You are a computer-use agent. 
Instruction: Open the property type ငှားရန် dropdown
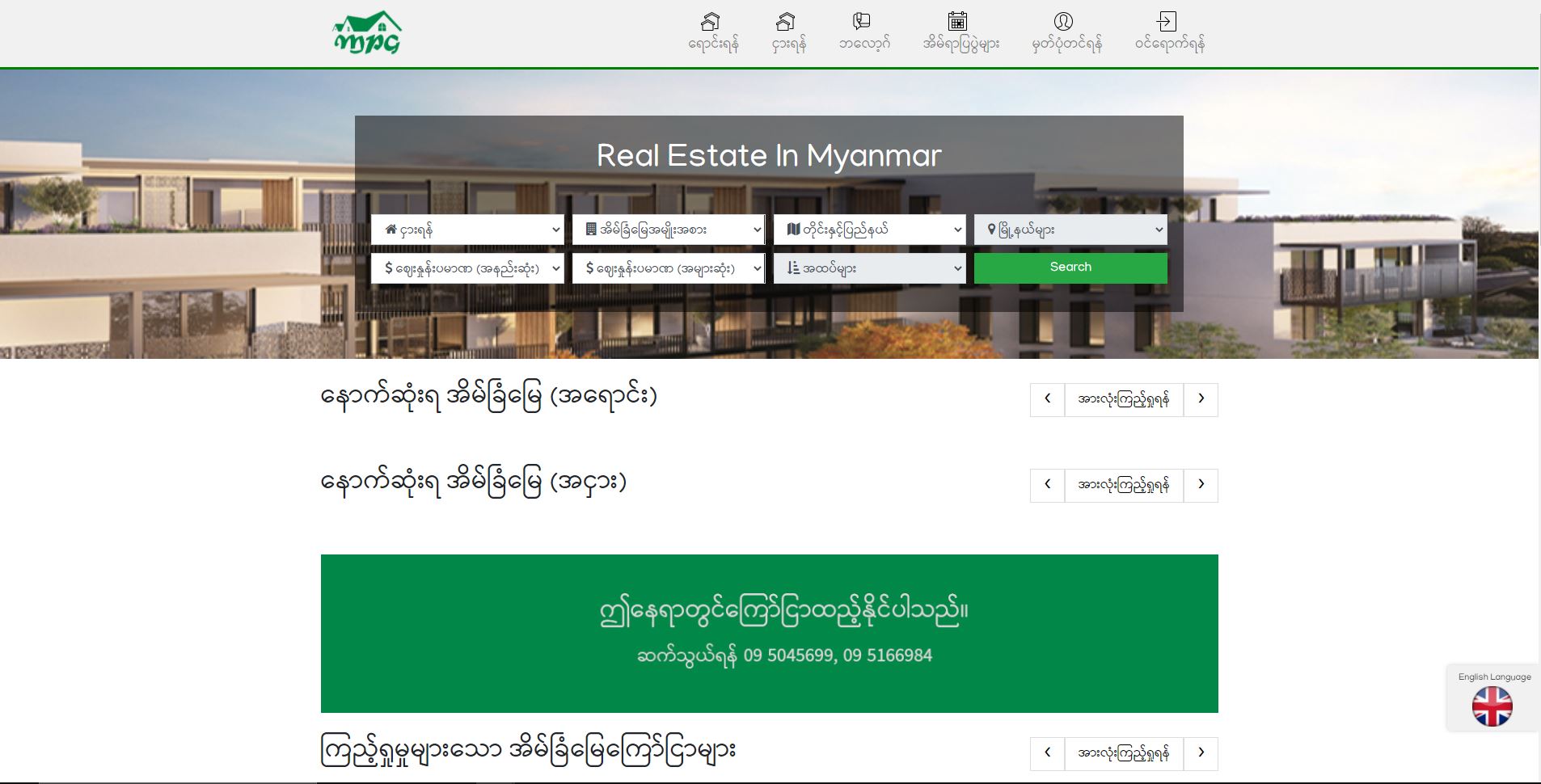(x=469, y=230)
